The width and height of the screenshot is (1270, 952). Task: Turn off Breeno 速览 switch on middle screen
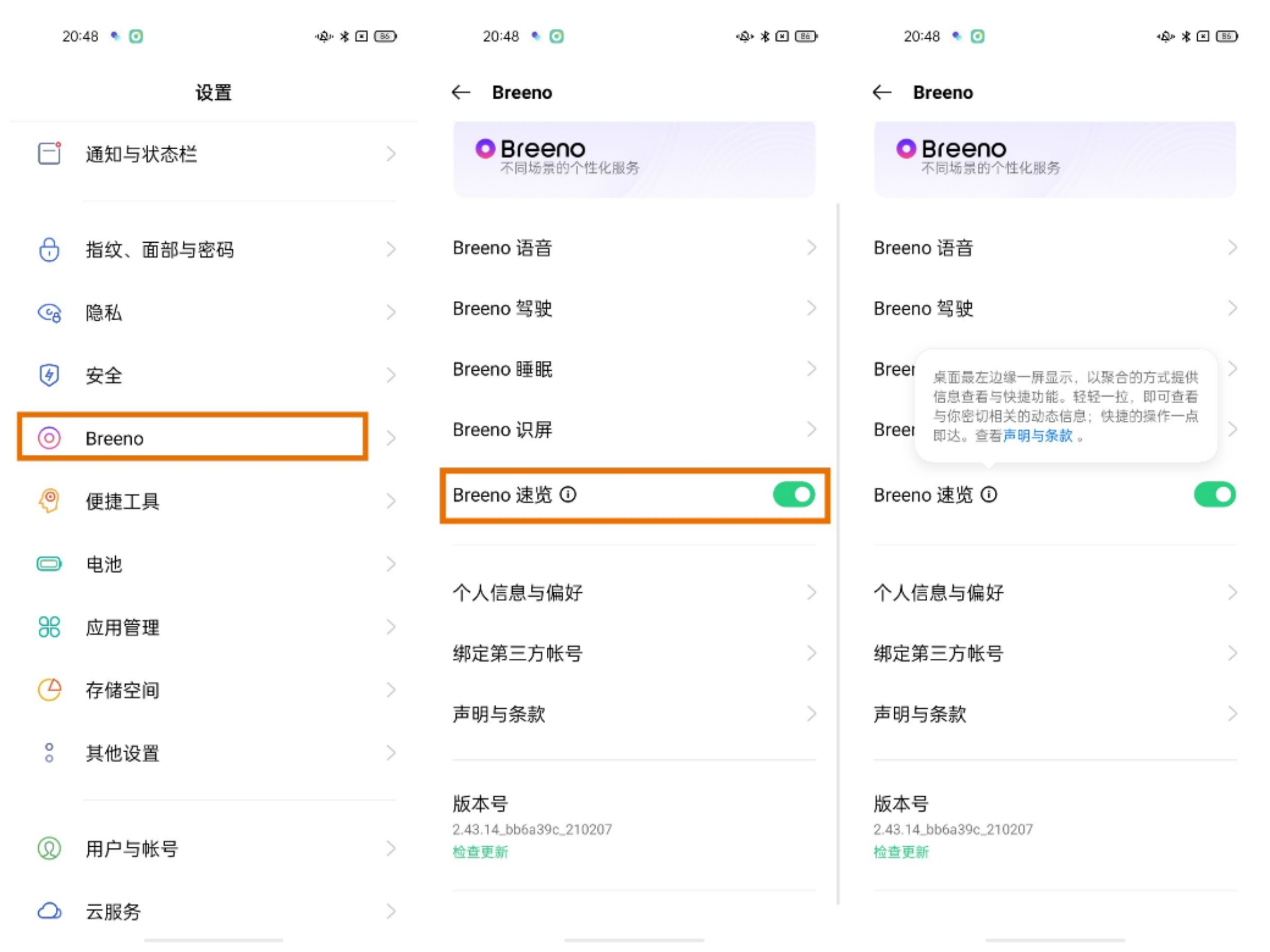click(x=794, y=495)
